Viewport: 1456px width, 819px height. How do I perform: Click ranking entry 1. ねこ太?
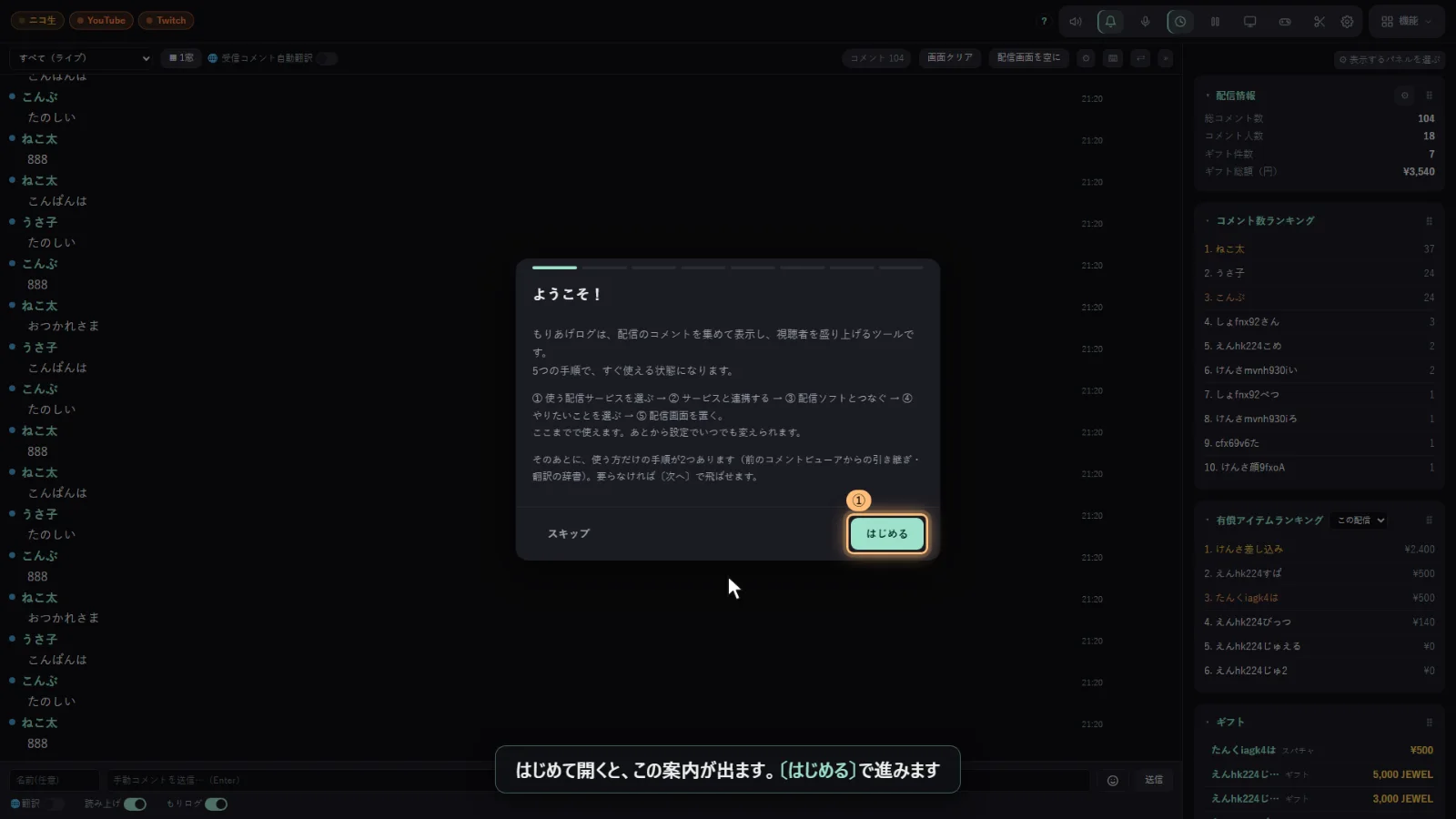point(1319,249)
